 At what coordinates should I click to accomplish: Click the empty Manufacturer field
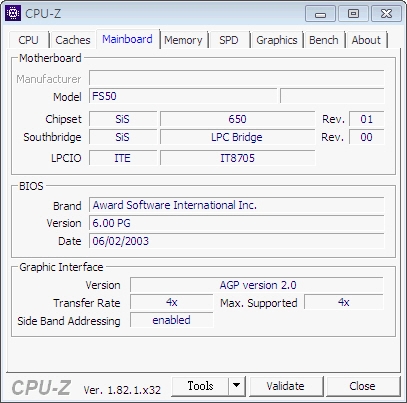(x=237, y=78)
